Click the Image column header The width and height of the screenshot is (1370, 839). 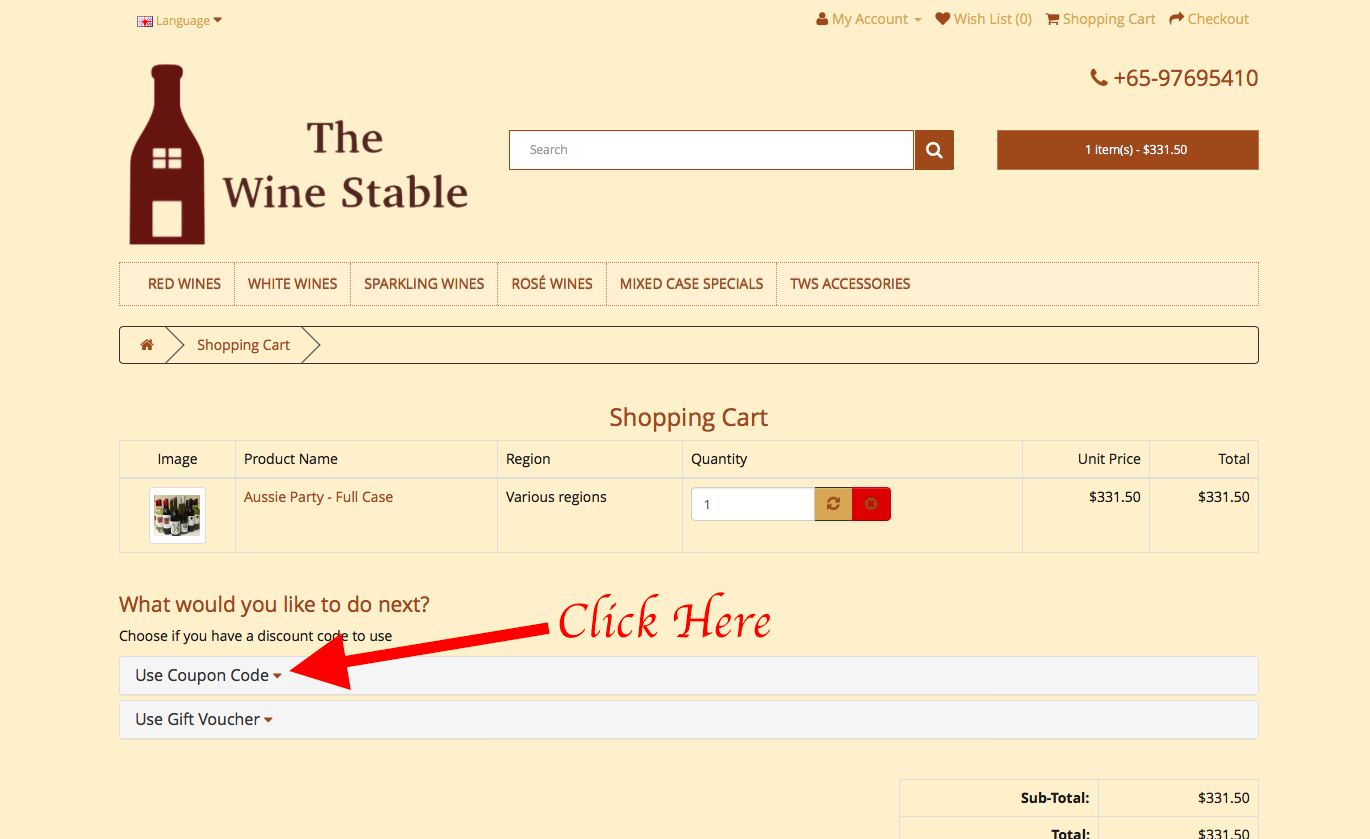[177, 459]
